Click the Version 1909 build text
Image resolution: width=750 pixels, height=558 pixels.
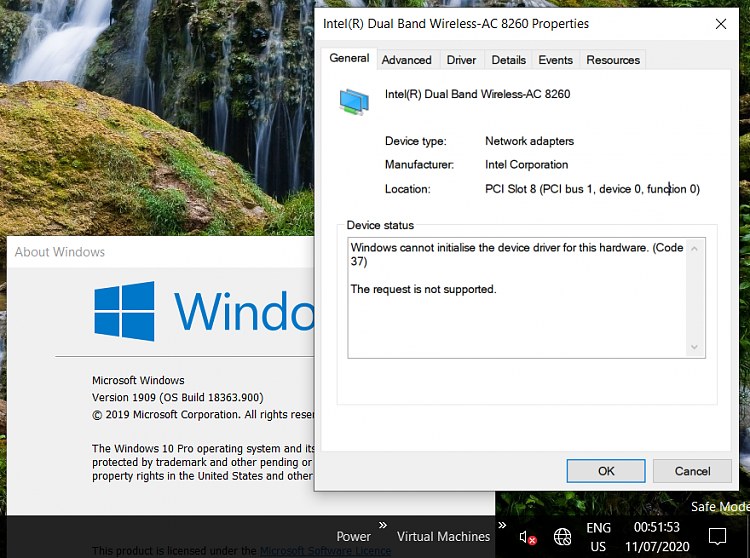click(x=177, y=397)
